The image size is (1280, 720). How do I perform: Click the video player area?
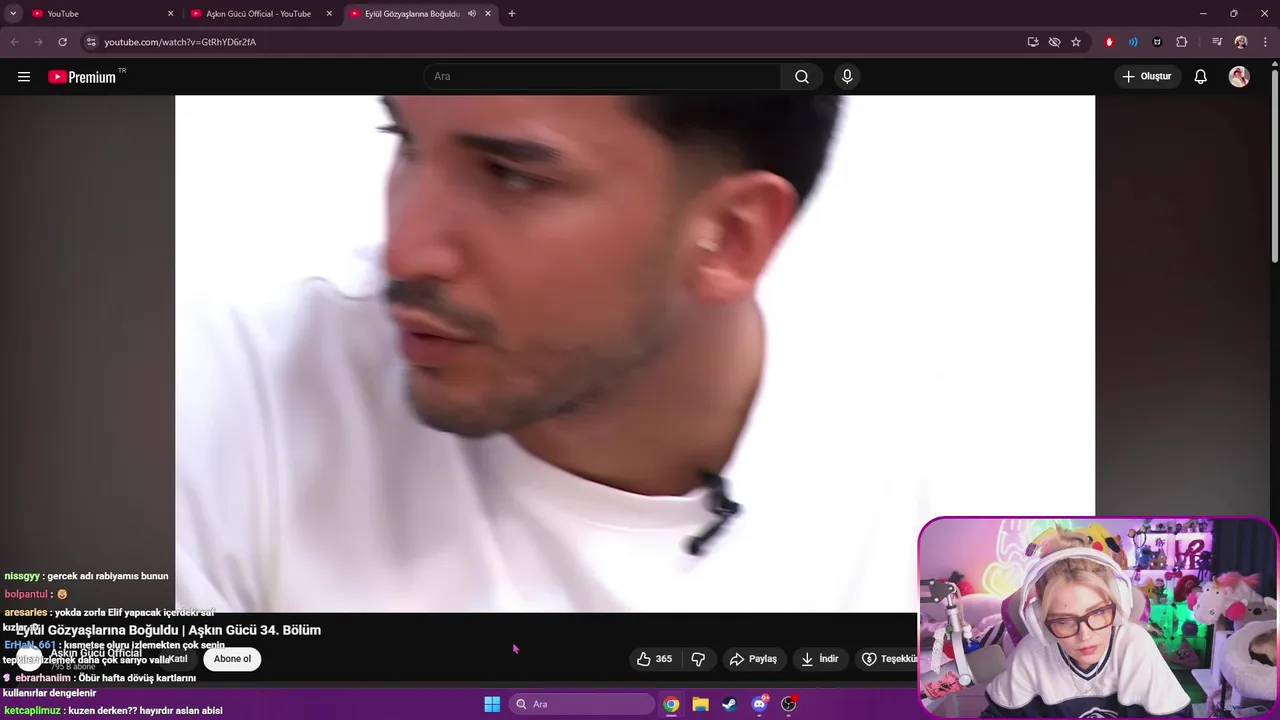coord(635,353)
